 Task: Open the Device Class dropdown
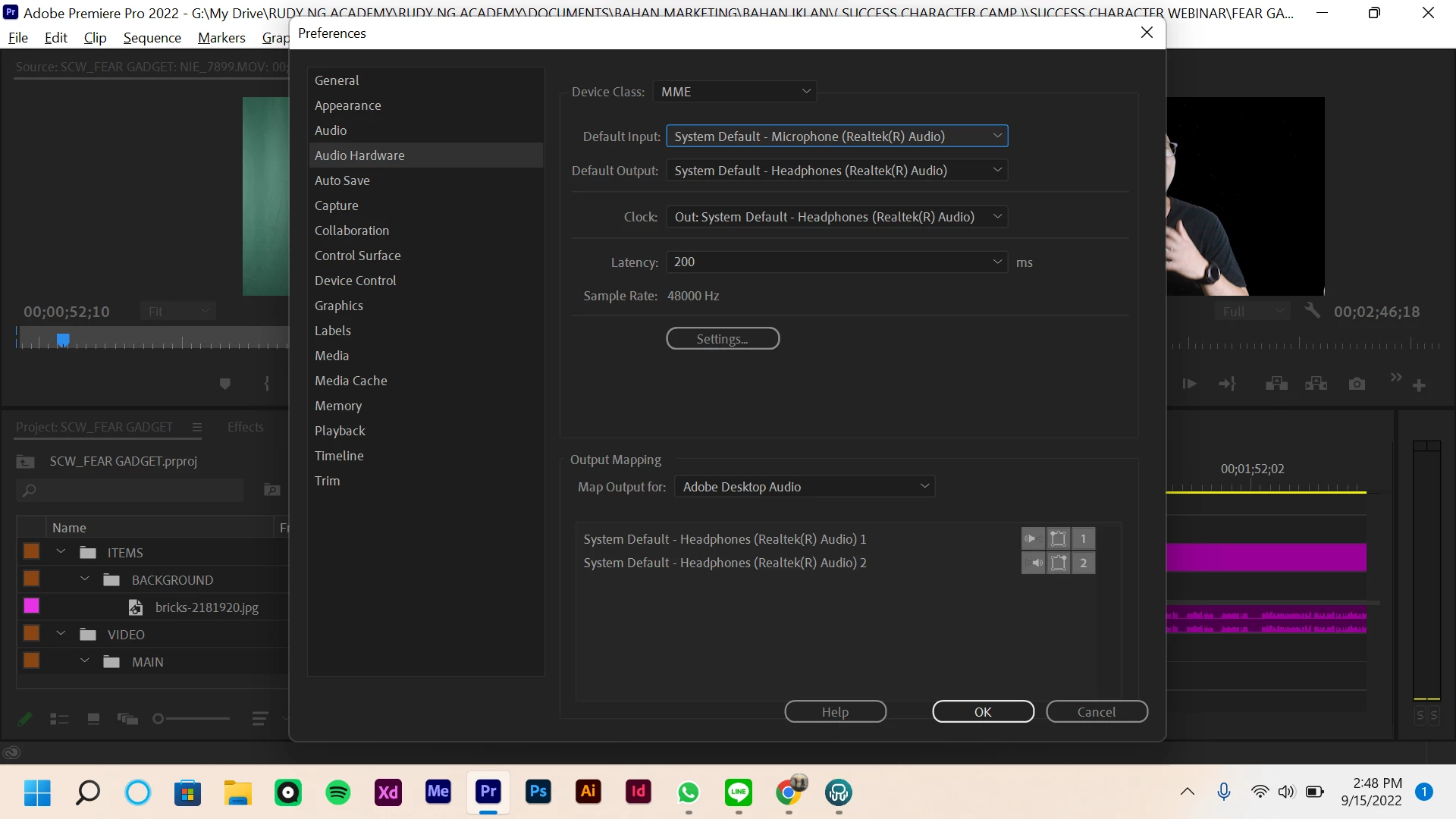pyautogui.click(x=733, y=92)
